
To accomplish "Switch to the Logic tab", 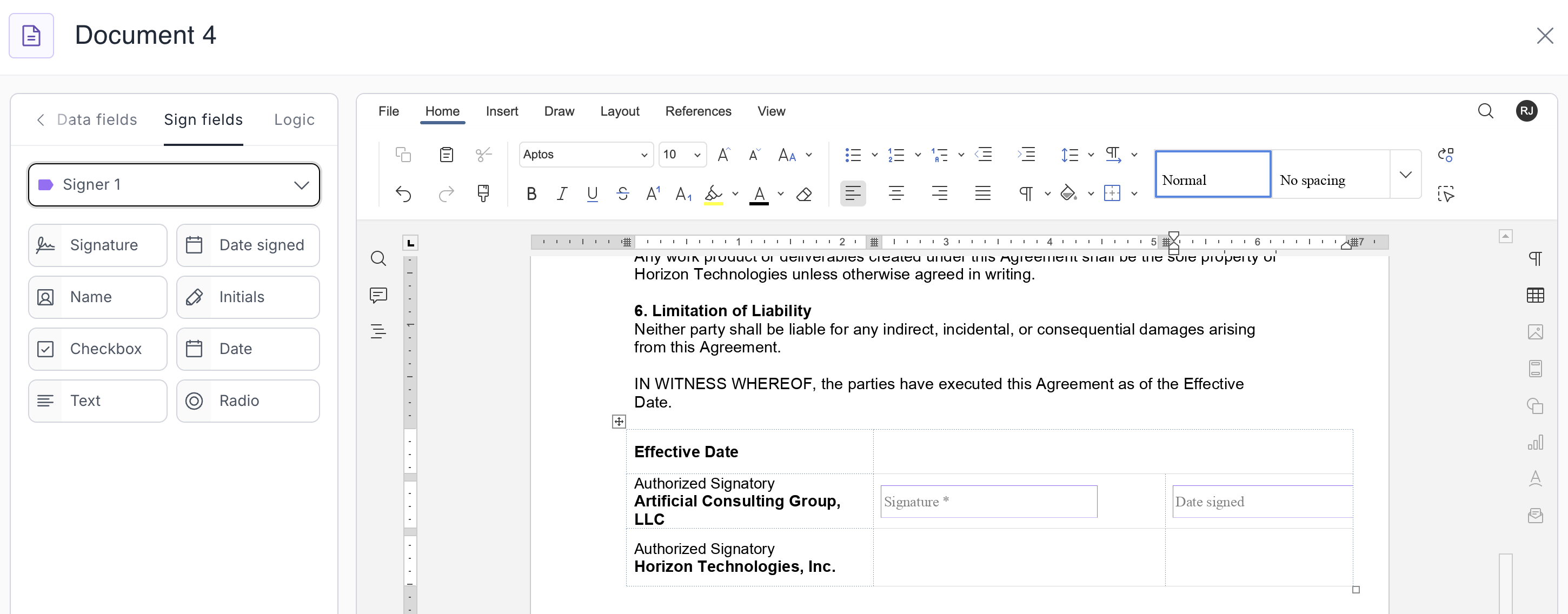I will (294, 119).
